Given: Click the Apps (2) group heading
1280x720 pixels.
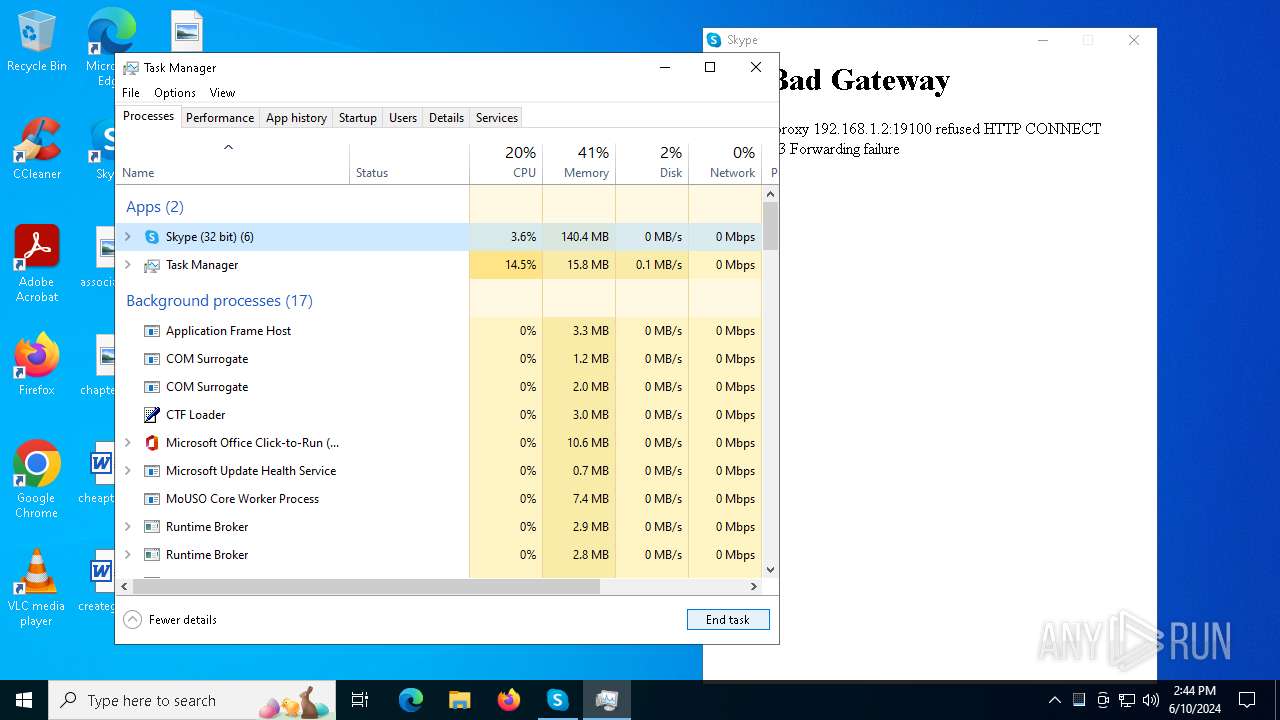Looking at the screenshot, I should [x=155, y=207].
